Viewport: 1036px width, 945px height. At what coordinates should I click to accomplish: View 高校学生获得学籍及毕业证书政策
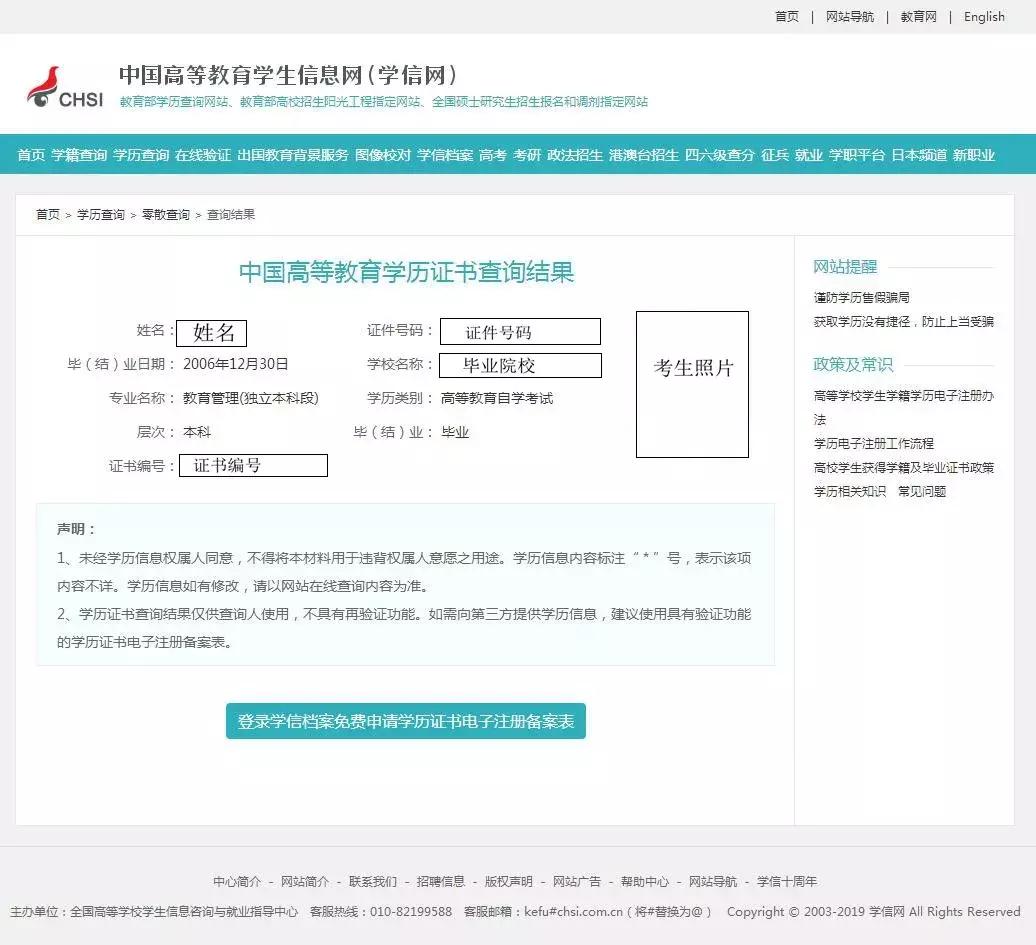coord(905,468)
